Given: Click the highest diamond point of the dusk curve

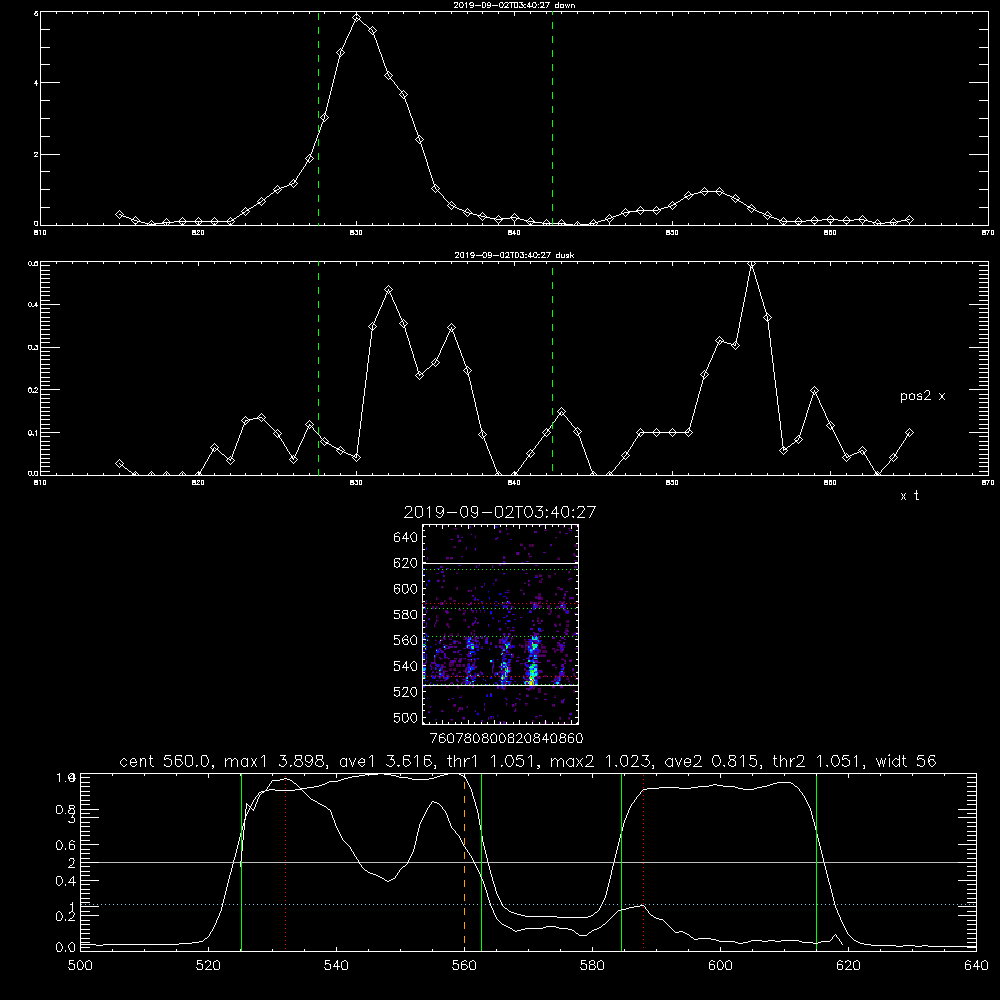Looking at the screenshot, I should [752, 264].
